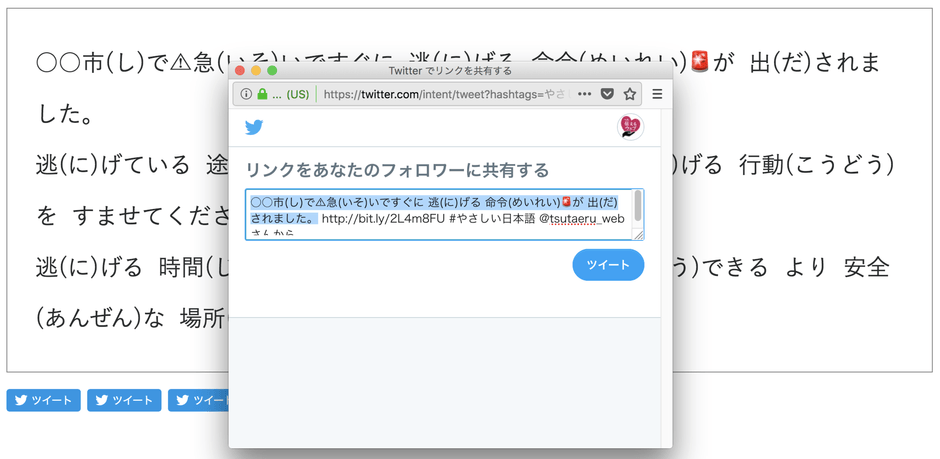
Task: Minimize the popup with yellow button
Action: 256,71
